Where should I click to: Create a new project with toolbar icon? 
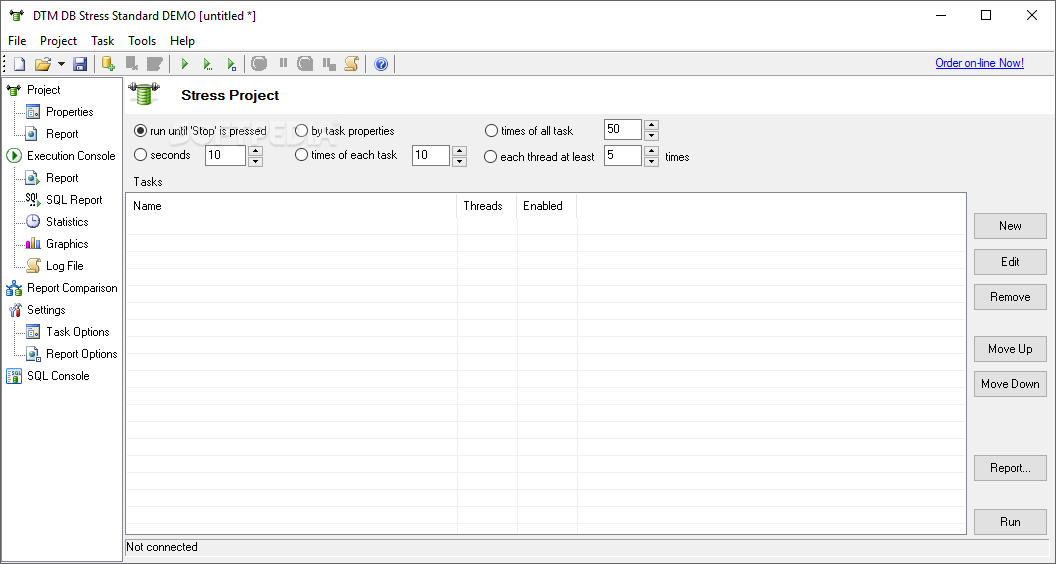tap(20, 64)
